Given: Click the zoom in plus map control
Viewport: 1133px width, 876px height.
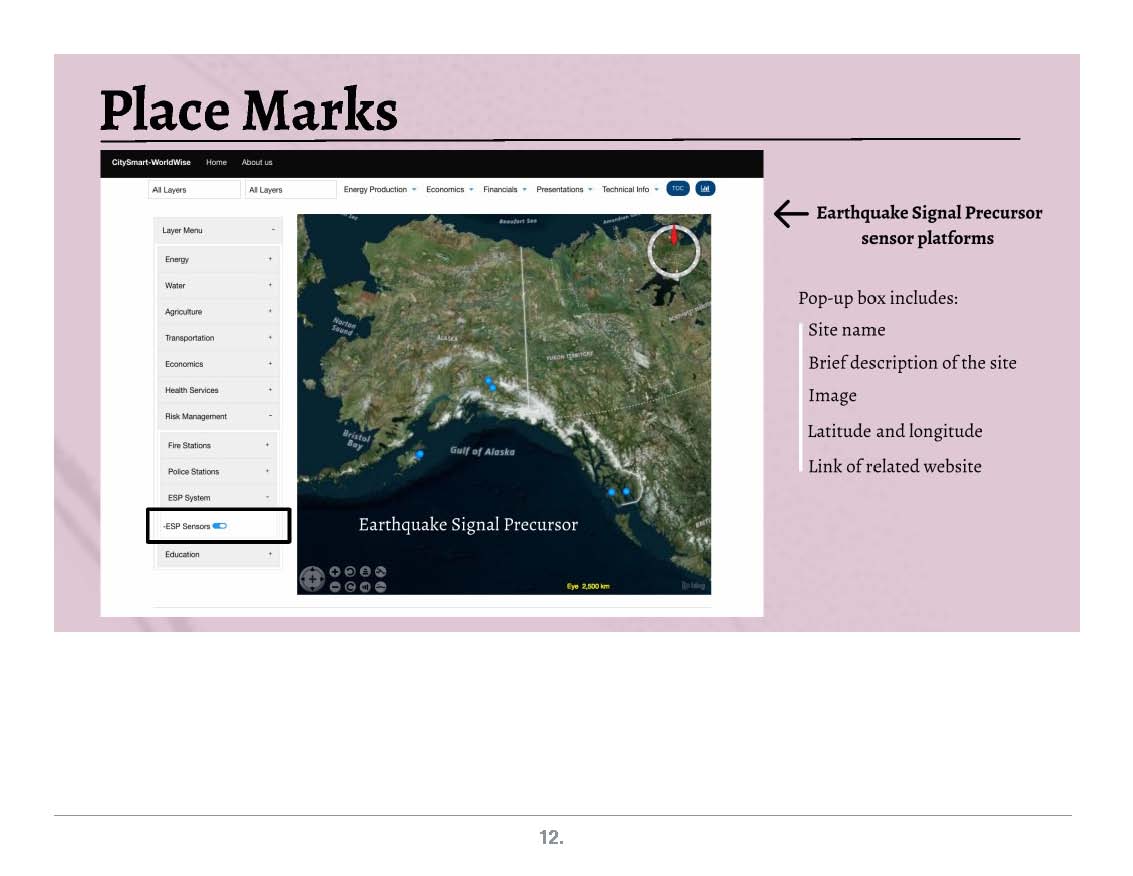Looking at the screenshot, I should (336, 572).
